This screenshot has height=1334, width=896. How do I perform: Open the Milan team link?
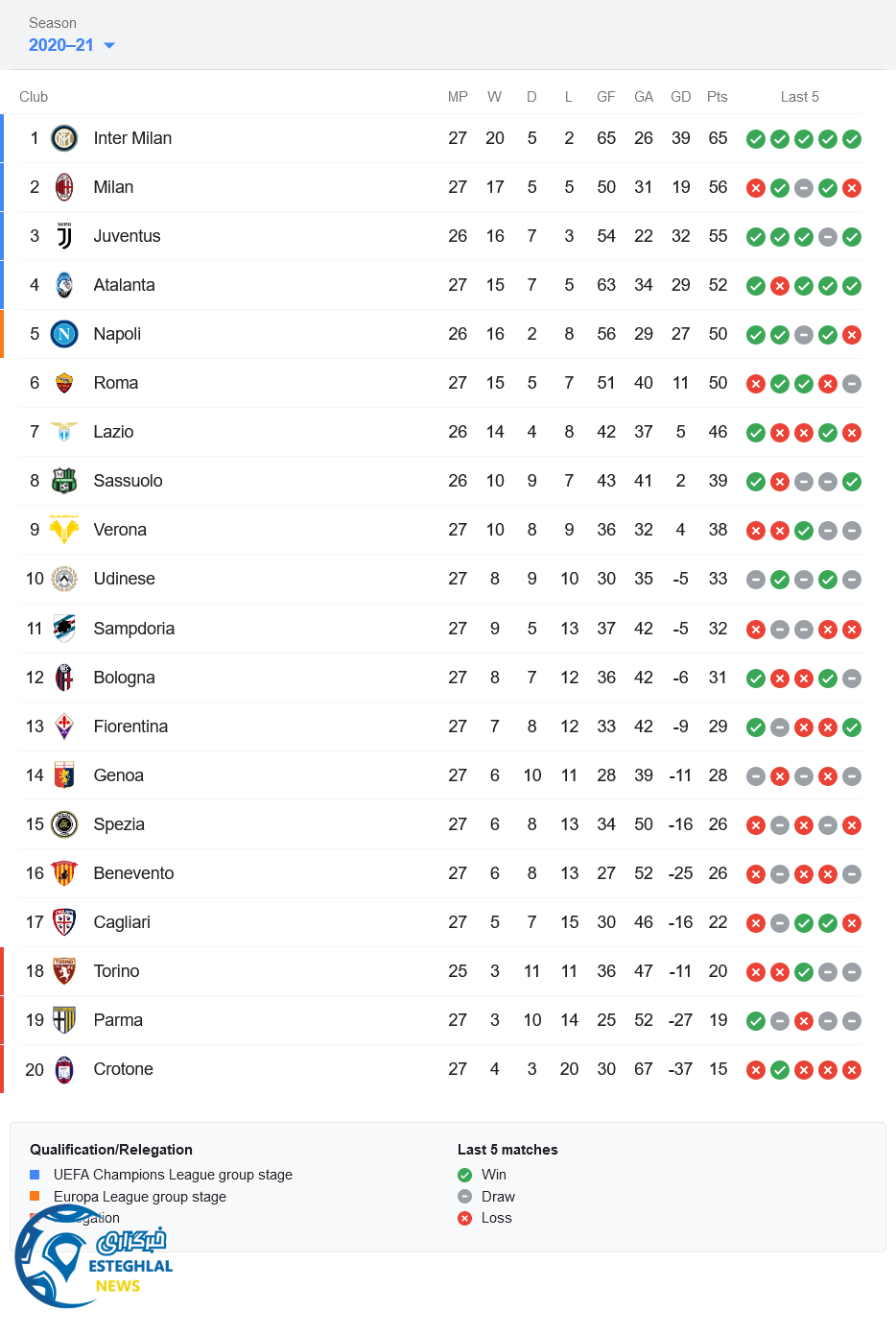click(x=113, y=187)
